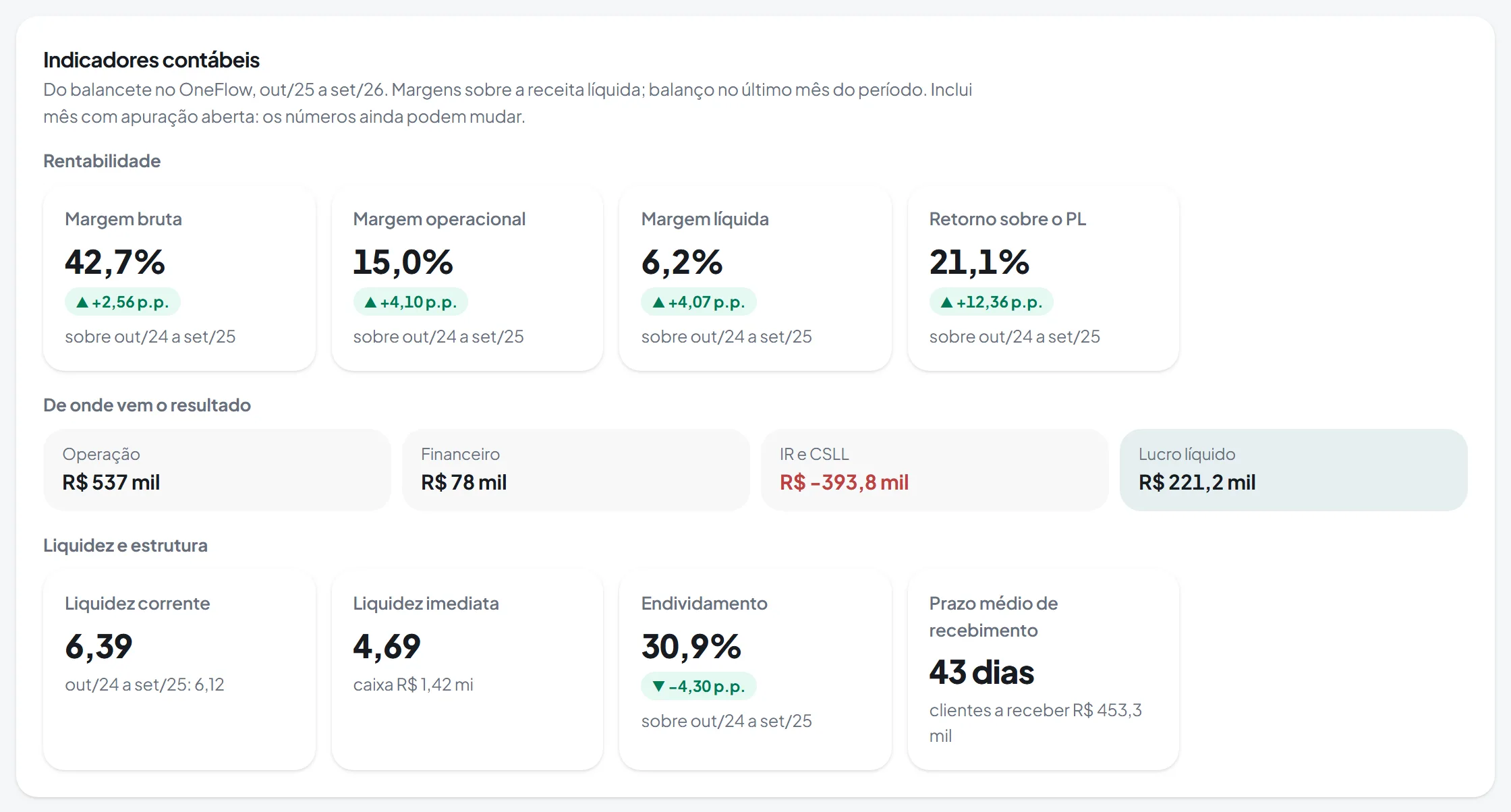Image resolution: width=1511 pixels, height=812 pixels.
Task: Click sobre out/24 a set/25 under Margem bruta
Action: point(150,337)
